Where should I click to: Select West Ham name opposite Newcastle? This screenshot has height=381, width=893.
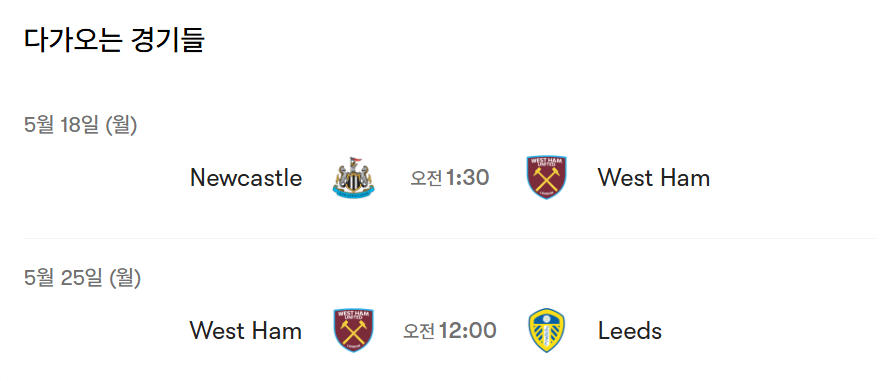click(x=654, y=178)
